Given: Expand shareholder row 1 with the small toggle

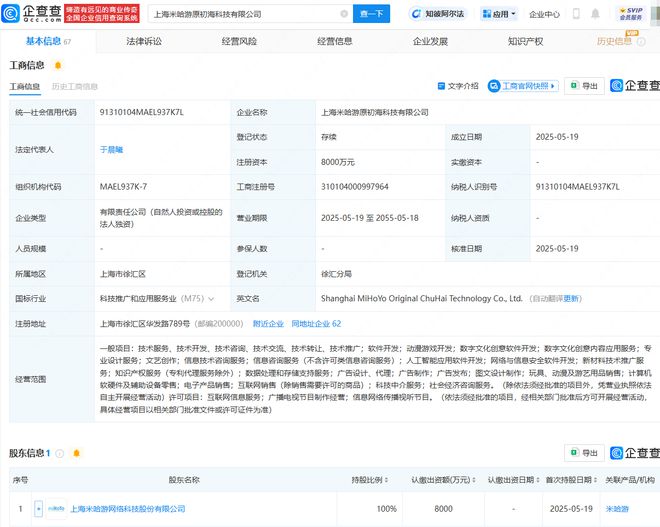Looking at the screenshot, I should pyautogui.click(x=38, y=509).
